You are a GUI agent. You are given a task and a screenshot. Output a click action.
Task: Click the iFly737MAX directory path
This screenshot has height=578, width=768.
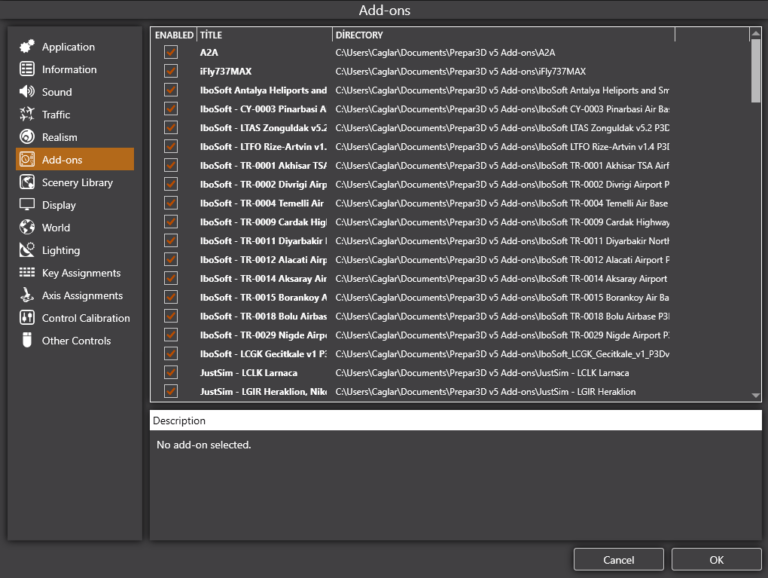(460, 72)
